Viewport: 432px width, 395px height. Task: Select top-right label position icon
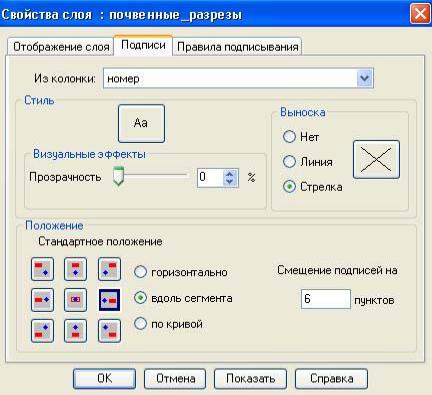tap(109, 269)
